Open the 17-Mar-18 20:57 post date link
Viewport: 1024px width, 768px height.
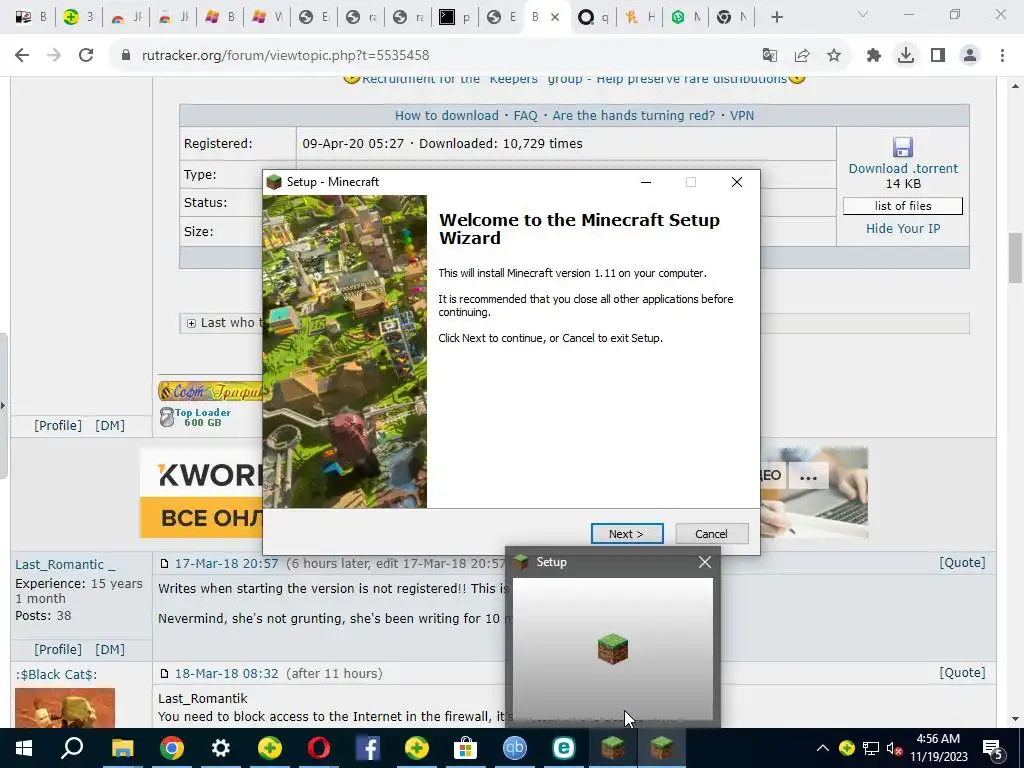pyautogui.click(x=226, y=563)
